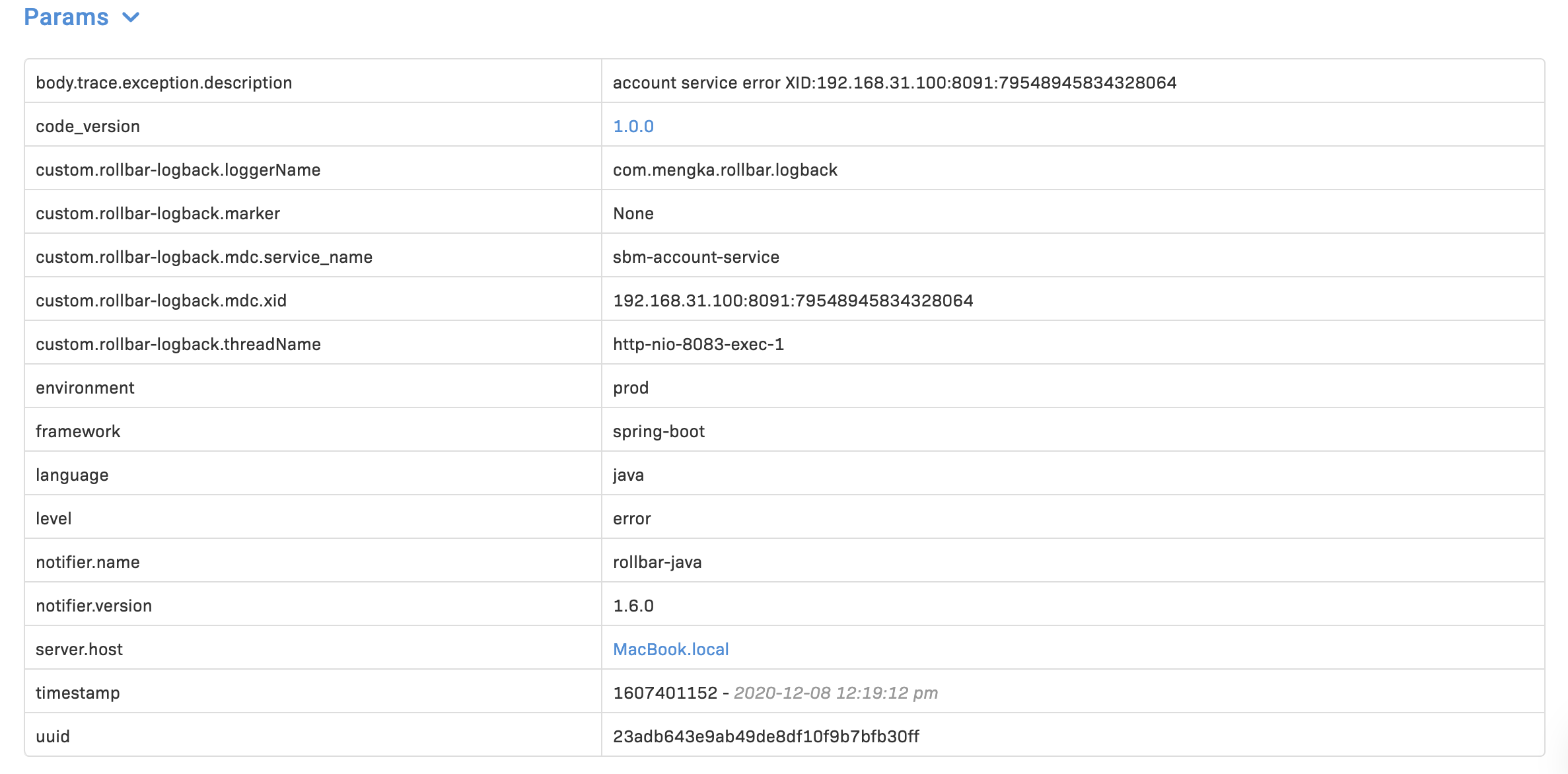
Task: Select the rollbar-java notifier name value
Action: tap(657, 562)
